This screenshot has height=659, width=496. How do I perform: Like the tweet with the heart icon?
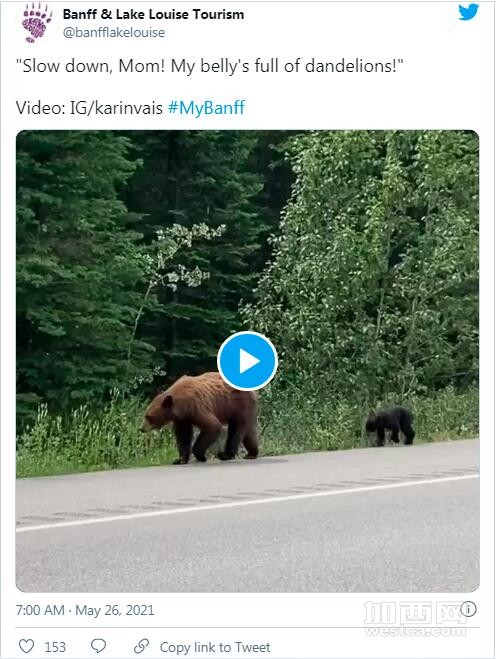(26, 646)
